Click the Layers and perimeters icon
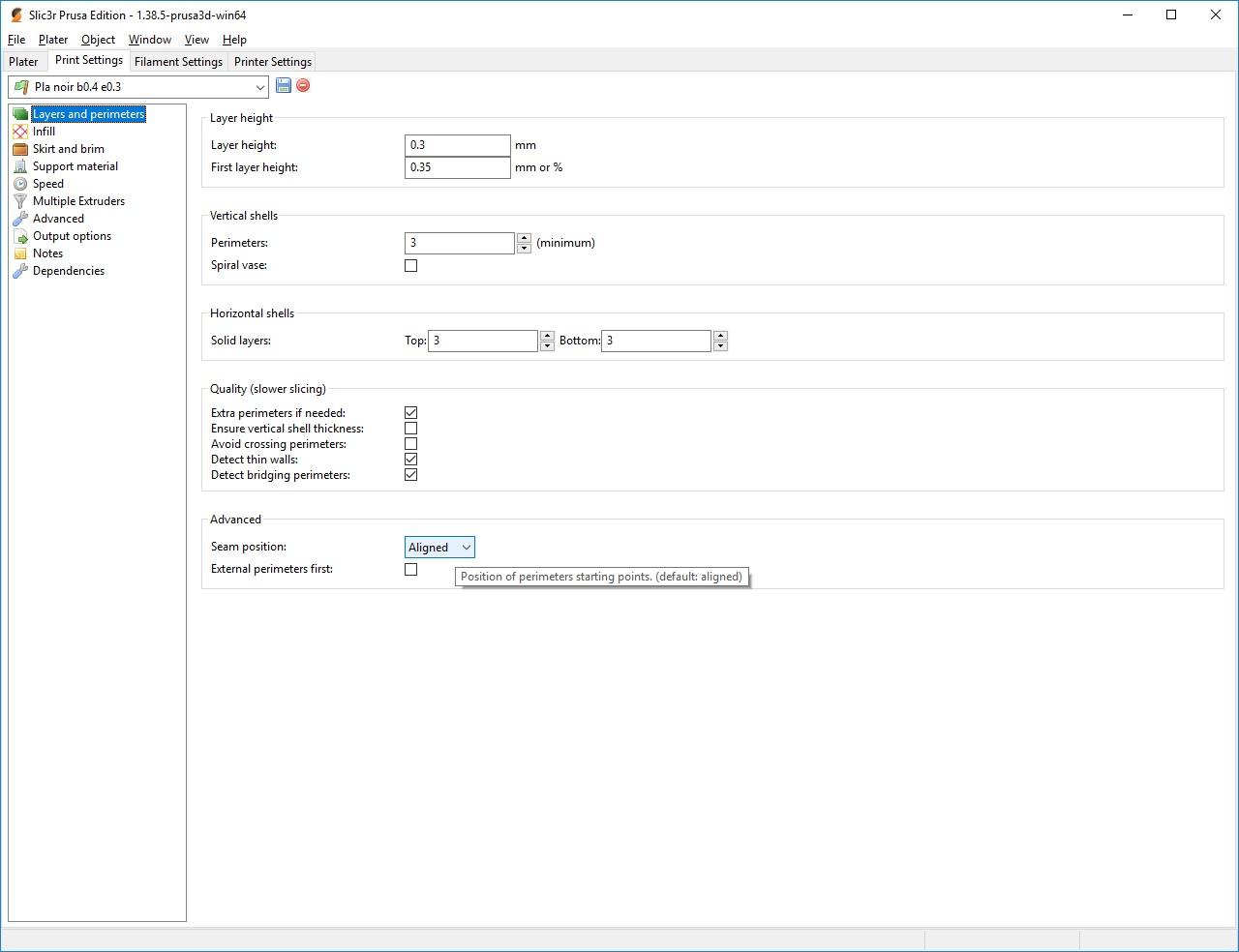This screenshot has width=1239, height=952. point(20,114)
